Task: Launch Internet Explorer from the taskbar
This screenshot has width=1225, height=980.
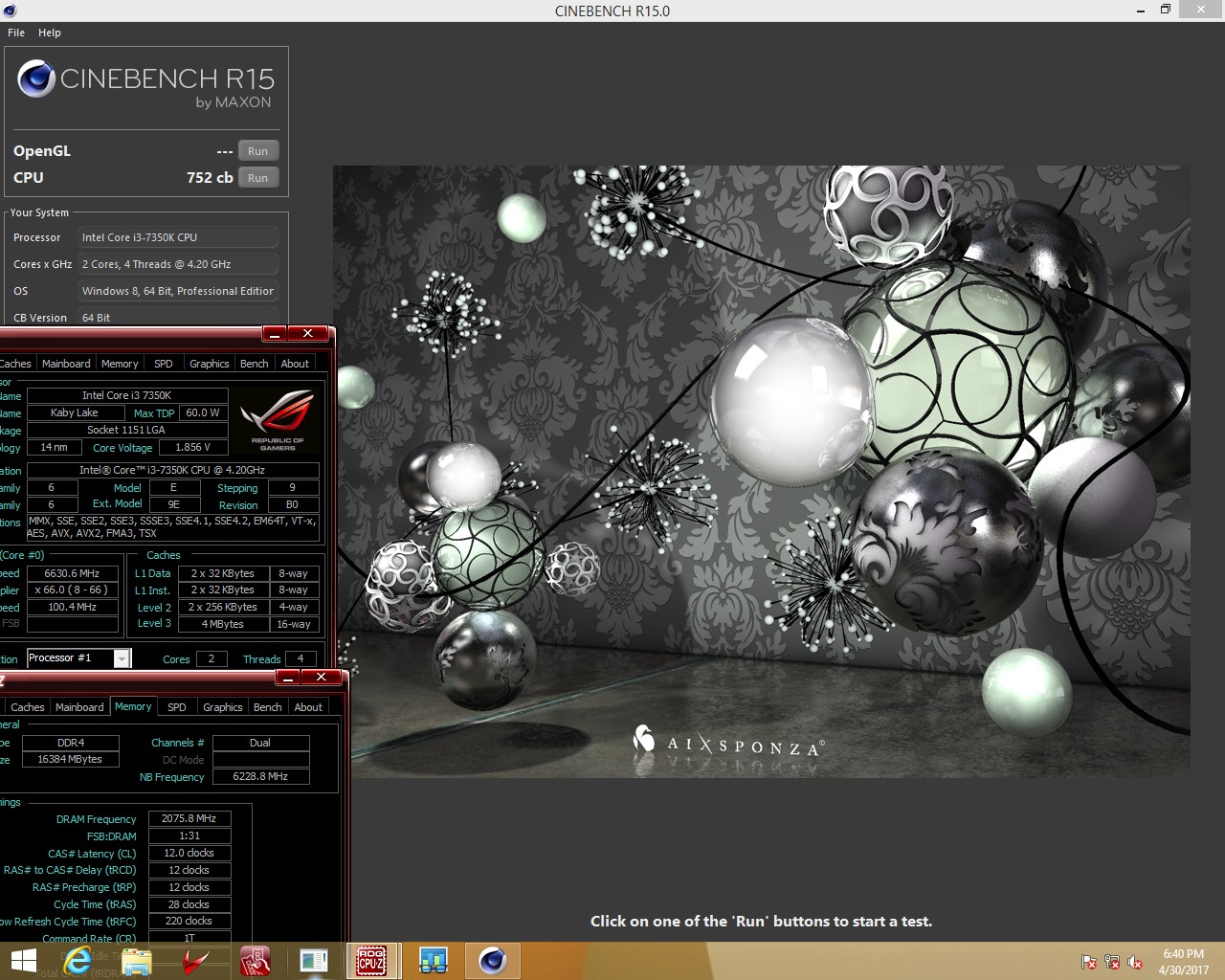Action: point(78,961)
